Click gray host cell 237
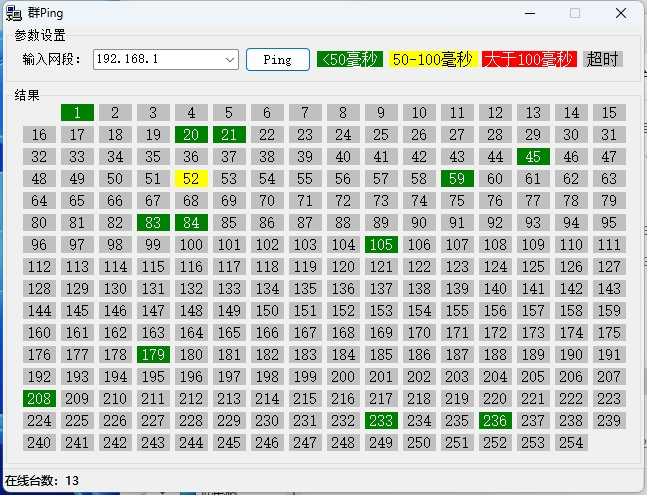This screenshot has width=647, height=495. 533,421
